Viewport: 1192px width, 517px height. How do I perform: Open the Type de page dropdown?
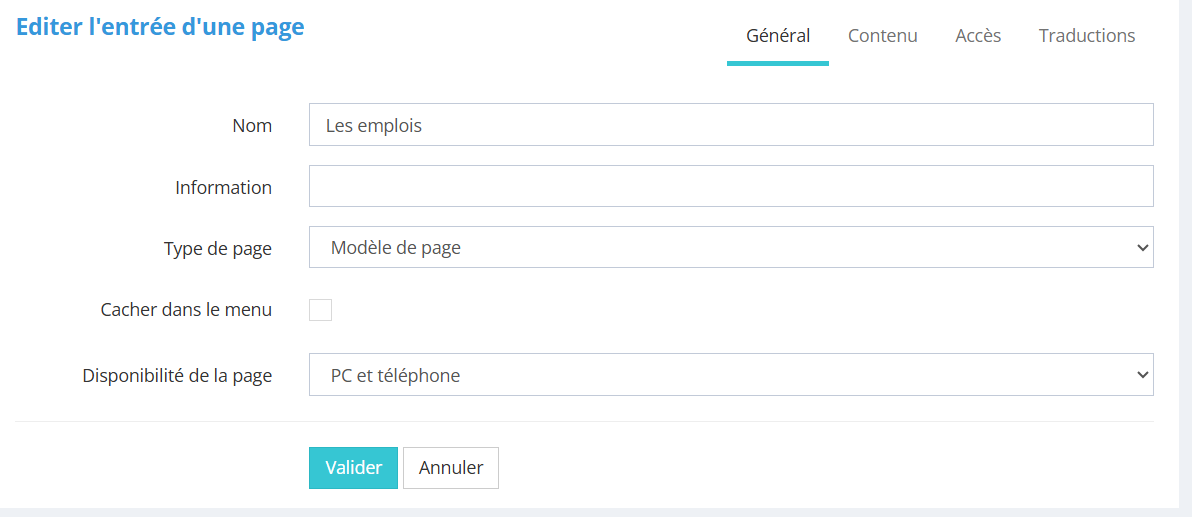730,248
